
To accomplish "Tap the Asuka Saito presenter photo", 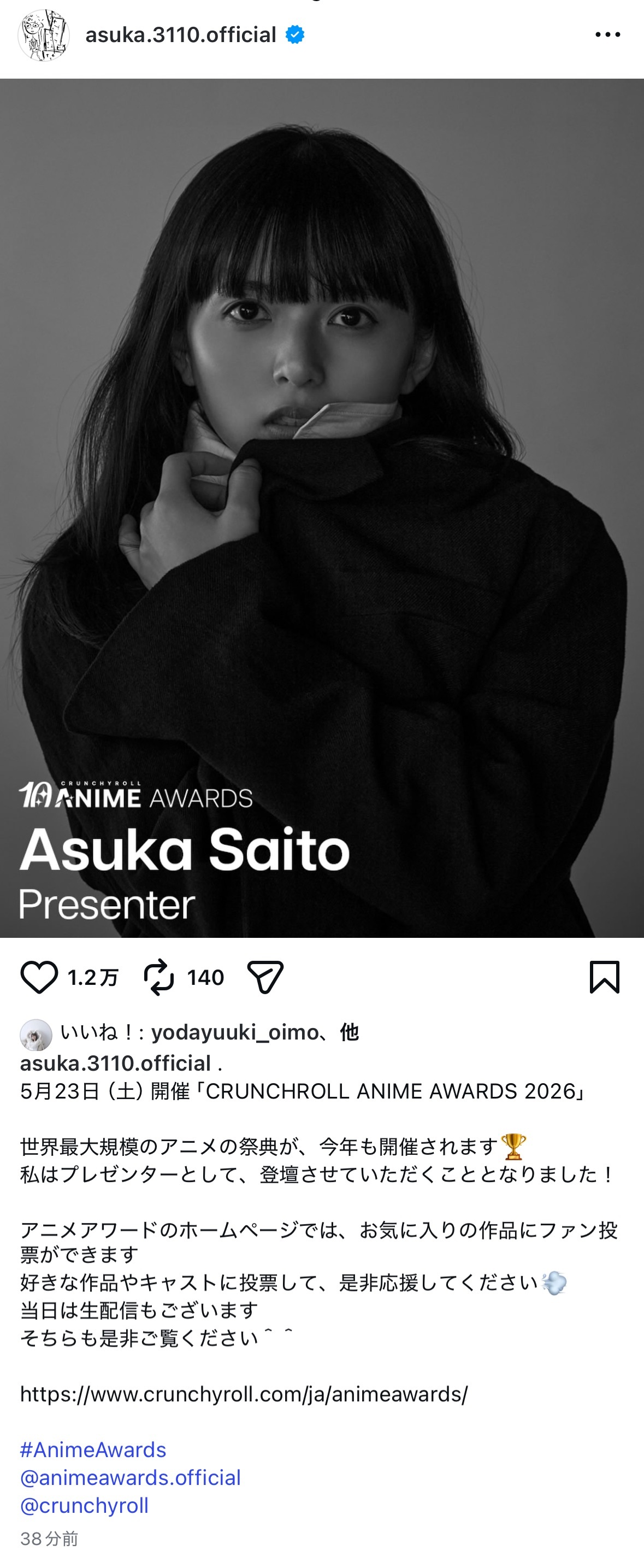I will 322,508.
